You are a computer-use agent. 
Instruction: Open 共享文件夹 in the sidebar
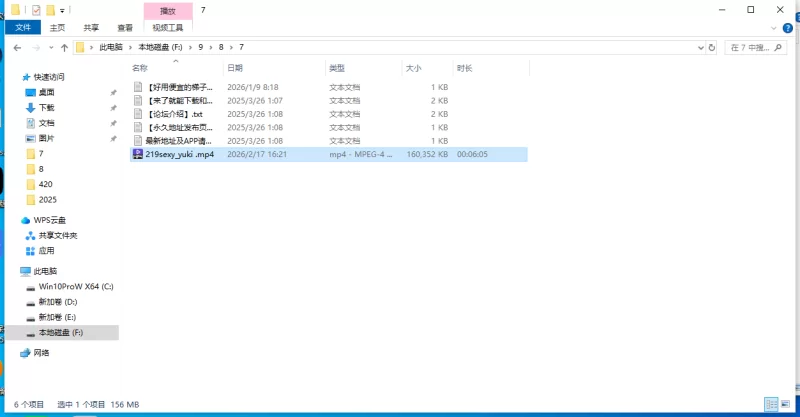point(58,235)
